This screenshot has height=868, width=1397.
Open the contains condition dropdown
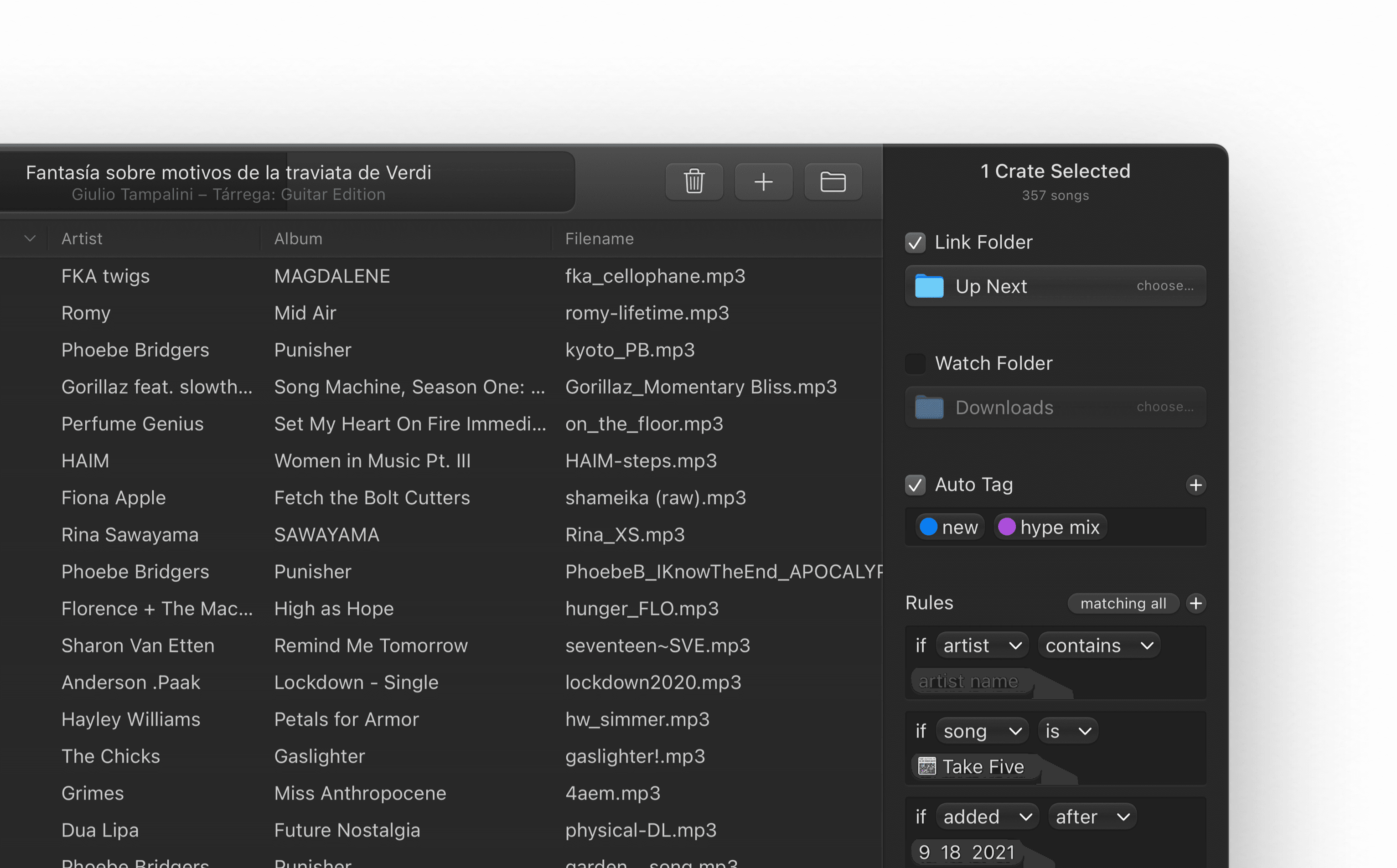[x=1098, y=645]
